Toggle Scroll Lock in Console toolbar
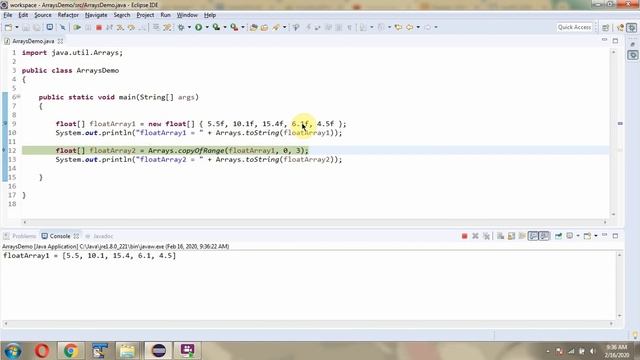Screen dimensions: 640x360 click(511, 236)
